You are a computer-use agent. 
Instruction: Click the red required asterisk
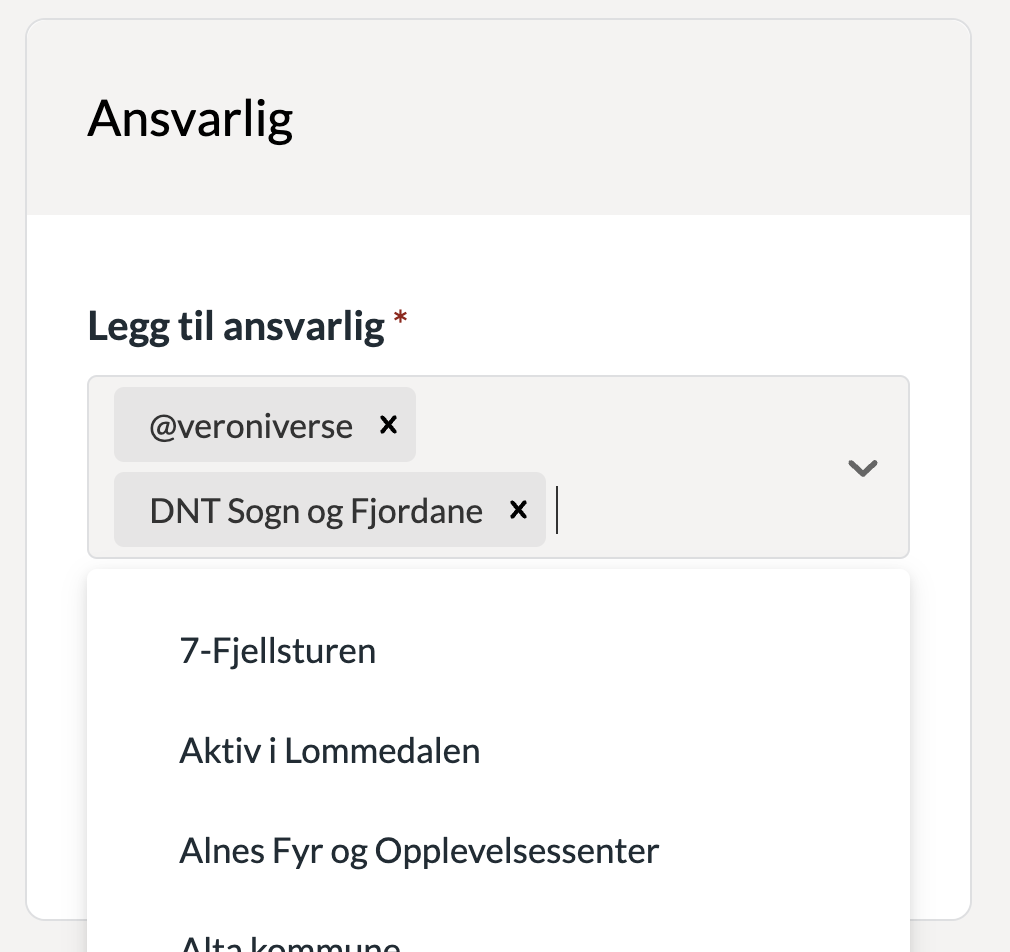401,318
